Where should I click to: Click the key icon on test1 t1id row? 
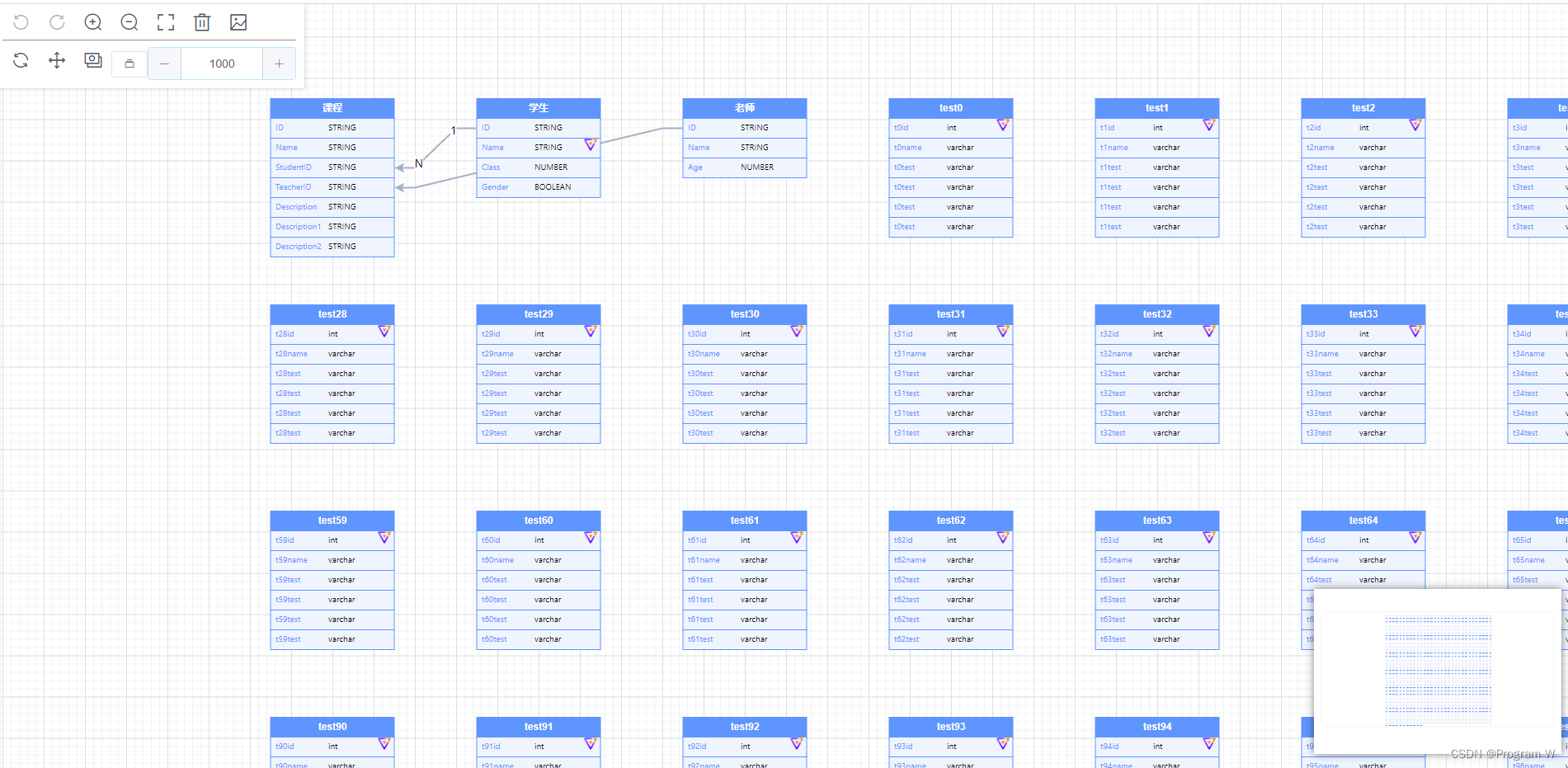click(x=1209, y=125)
